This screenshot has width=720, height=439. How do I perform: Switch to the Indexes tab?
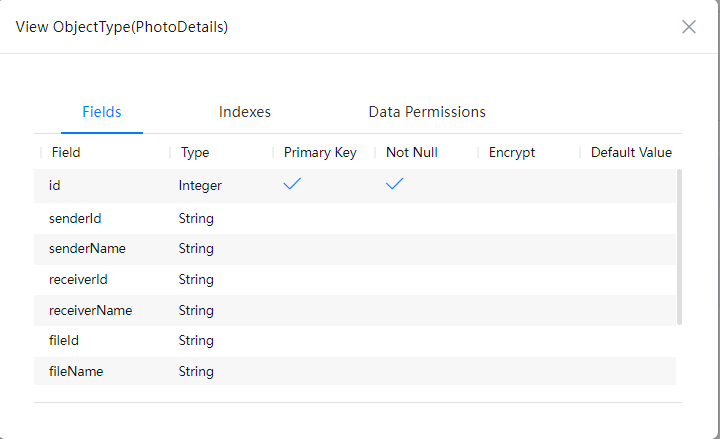pos(245,112)
